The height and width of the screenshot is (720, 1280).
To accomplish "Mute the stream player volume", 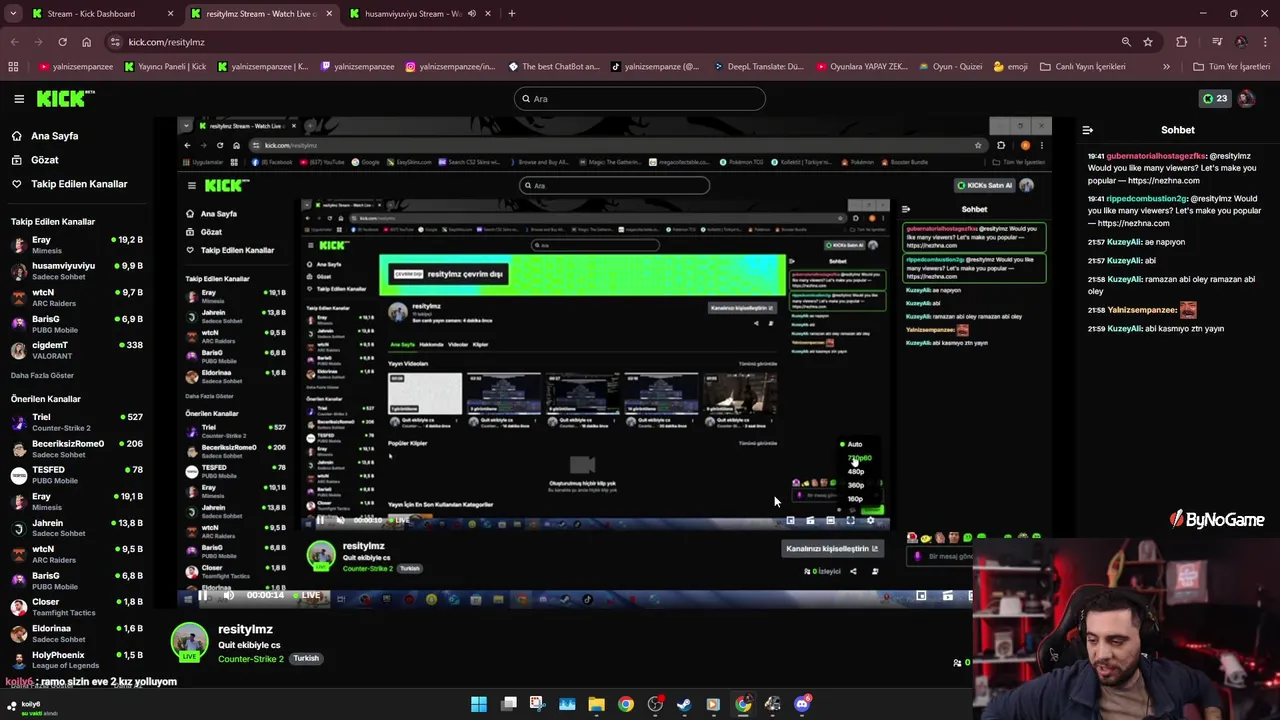I will pos(229,596).
